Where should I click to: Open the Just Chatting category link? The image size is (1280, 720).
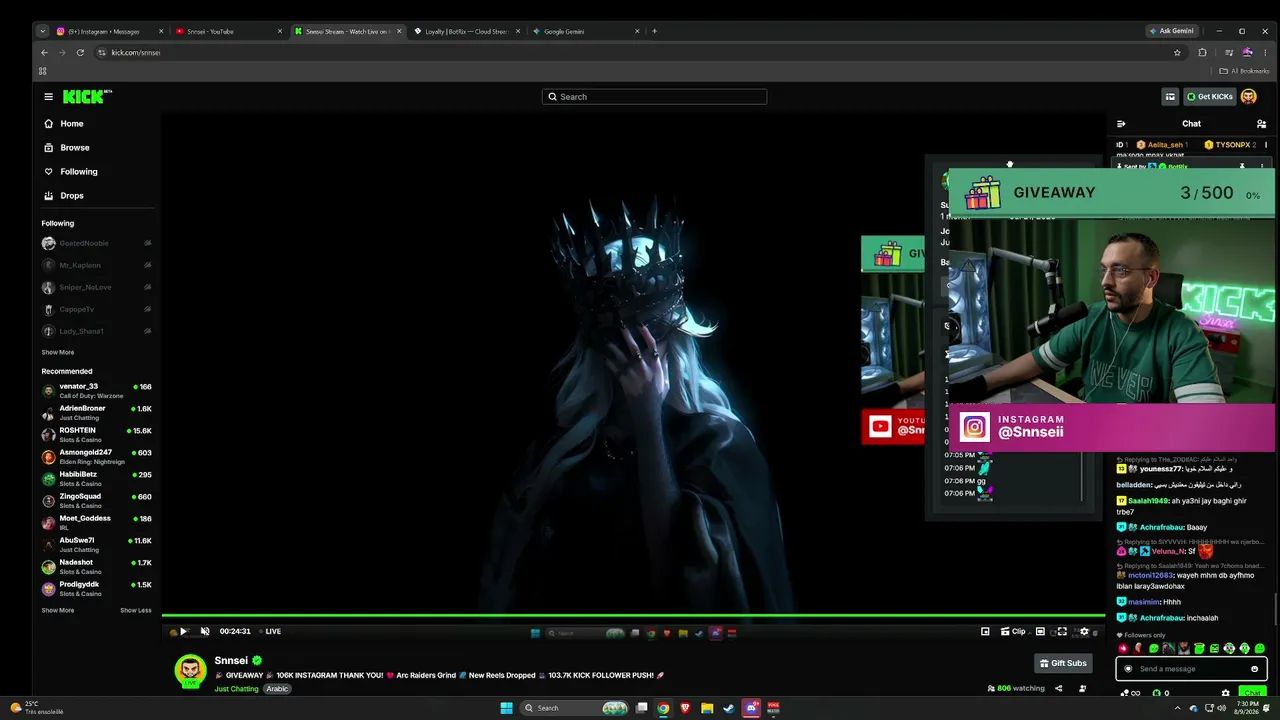236,689
